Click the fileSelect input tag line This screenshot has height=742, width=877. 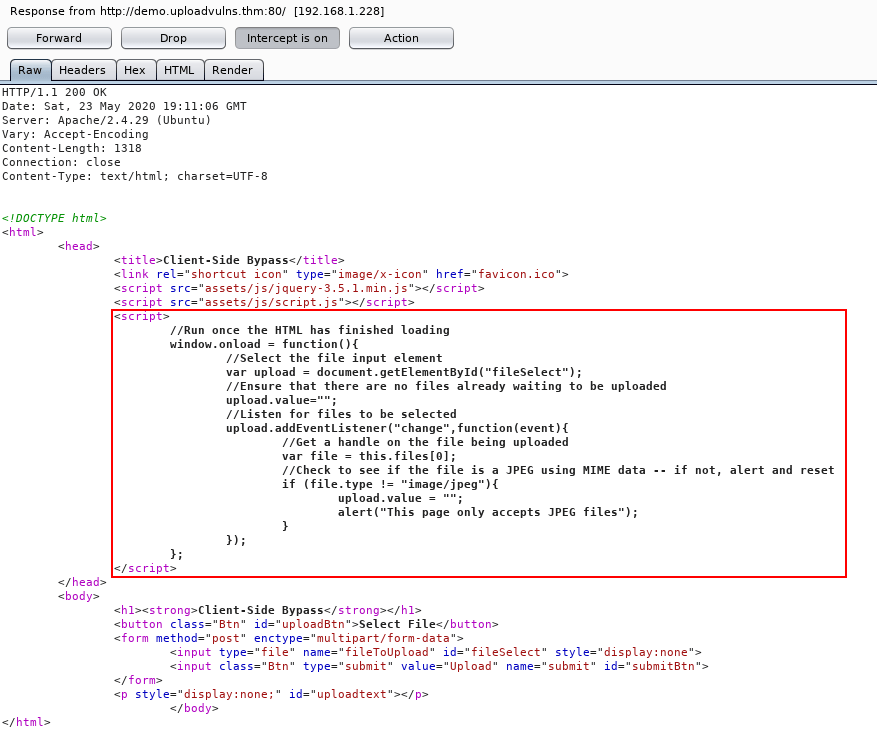[x=436, y=653]
